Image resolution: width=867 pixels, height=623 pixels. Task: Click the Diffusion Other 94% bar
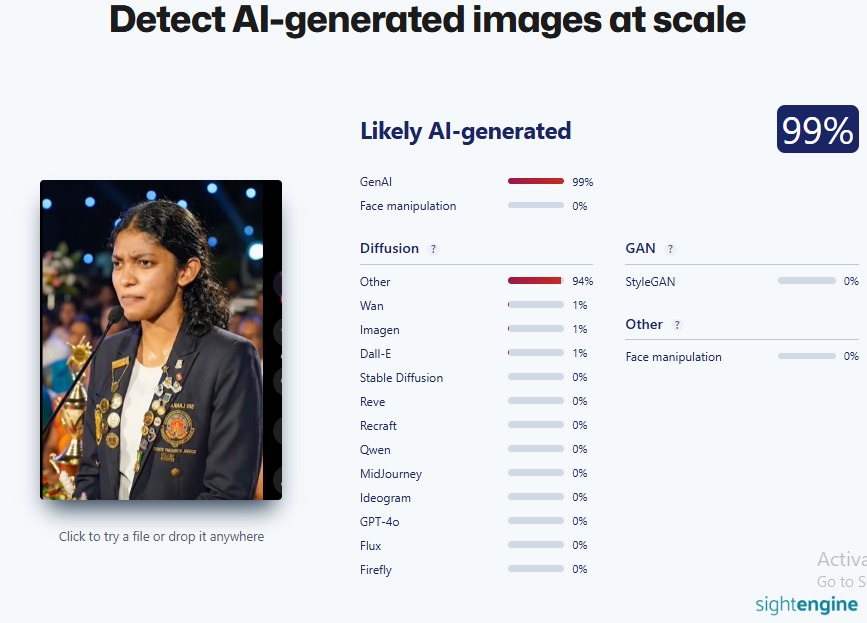pos(536,281)
